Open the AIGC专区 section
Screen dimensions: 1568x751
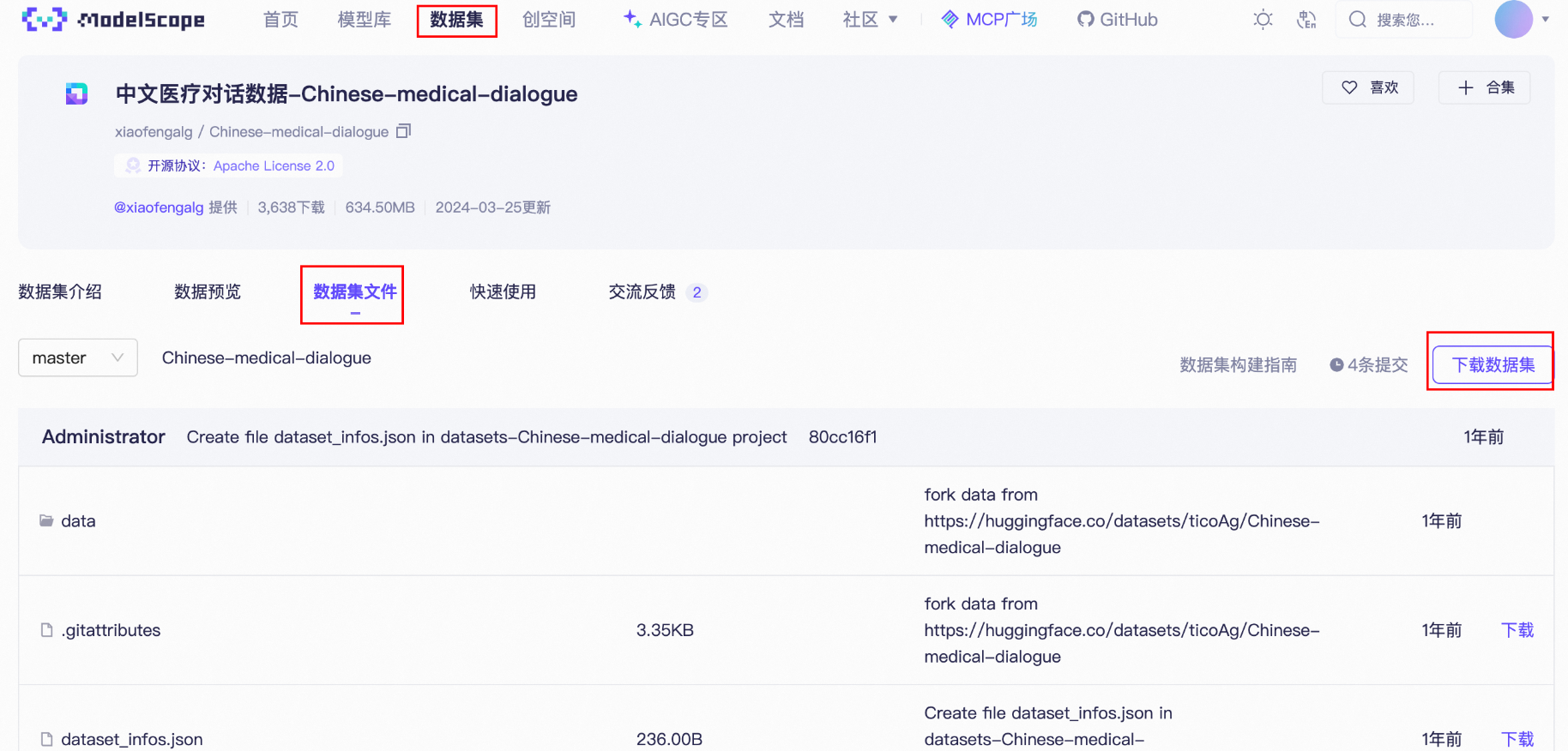676,20
